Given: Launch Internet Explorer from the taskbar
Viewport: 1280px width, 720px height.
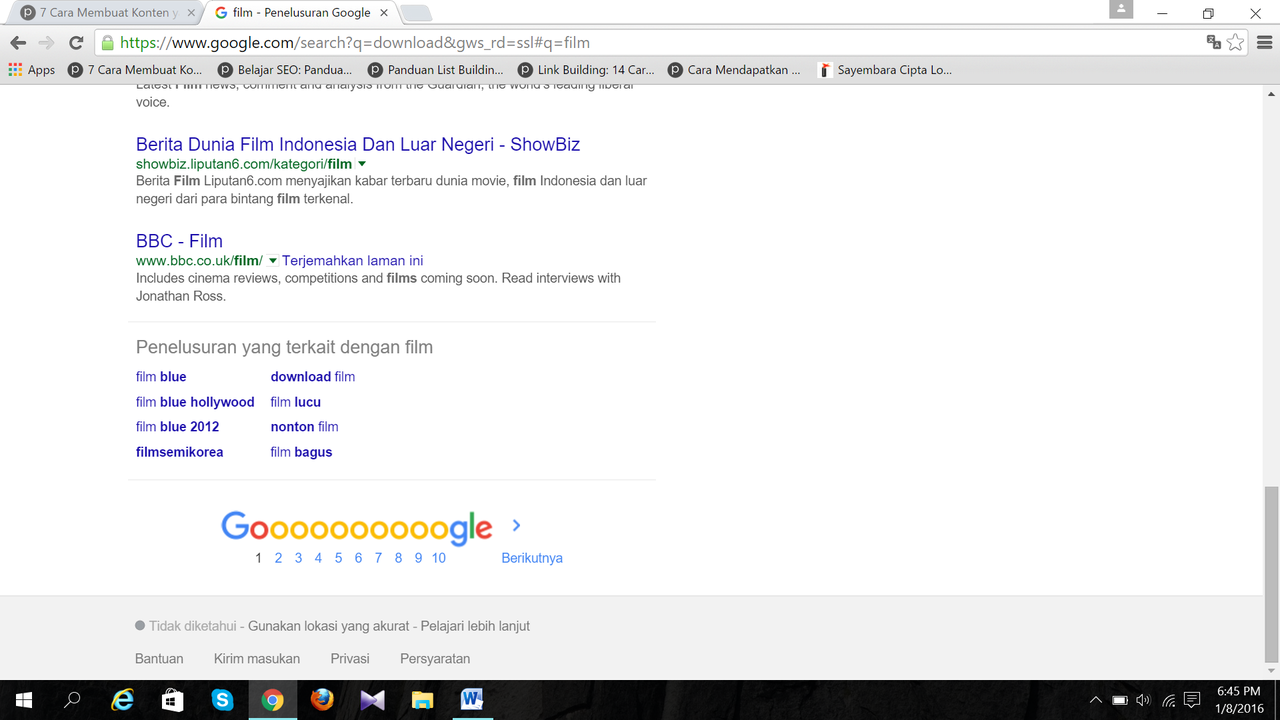Looking at the screenshot, I should pyautogui.click(x=122, y=700).
